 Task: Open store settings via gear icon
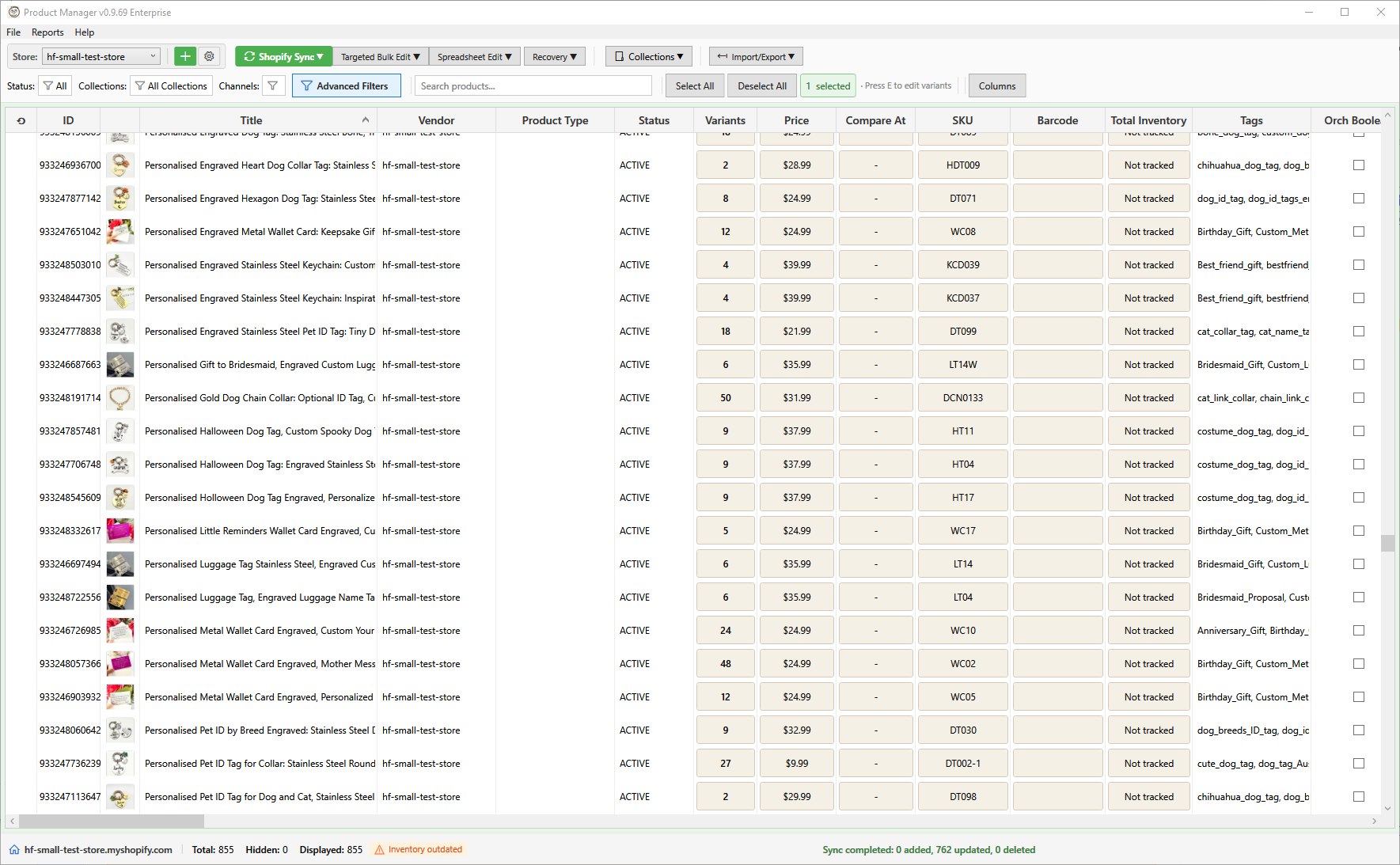(209, 56)
